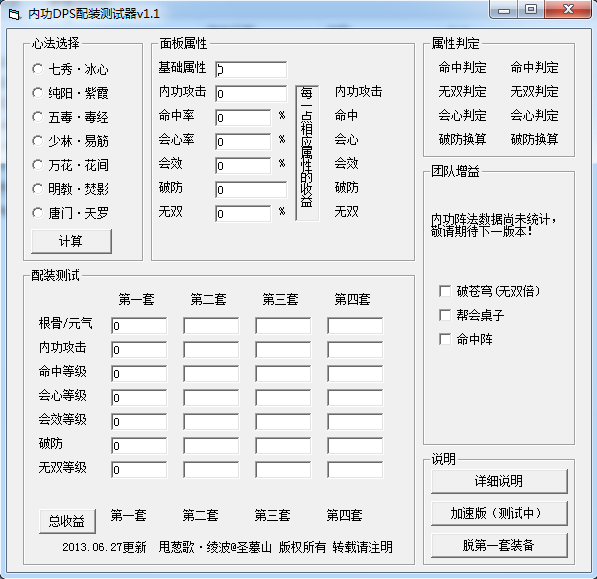Screen dimensions: 597x579
Task: Focus 第一套 会心等级 field
Action: click(139, 398)
